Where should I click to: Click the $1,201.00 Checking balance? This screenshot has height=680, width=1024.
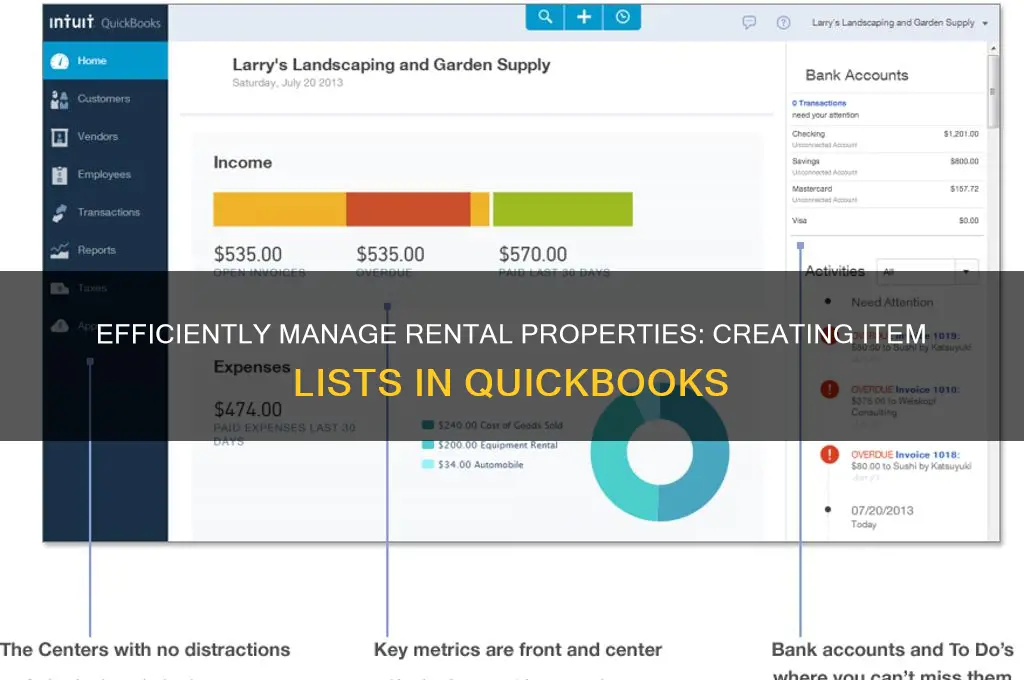click(961, 134)
